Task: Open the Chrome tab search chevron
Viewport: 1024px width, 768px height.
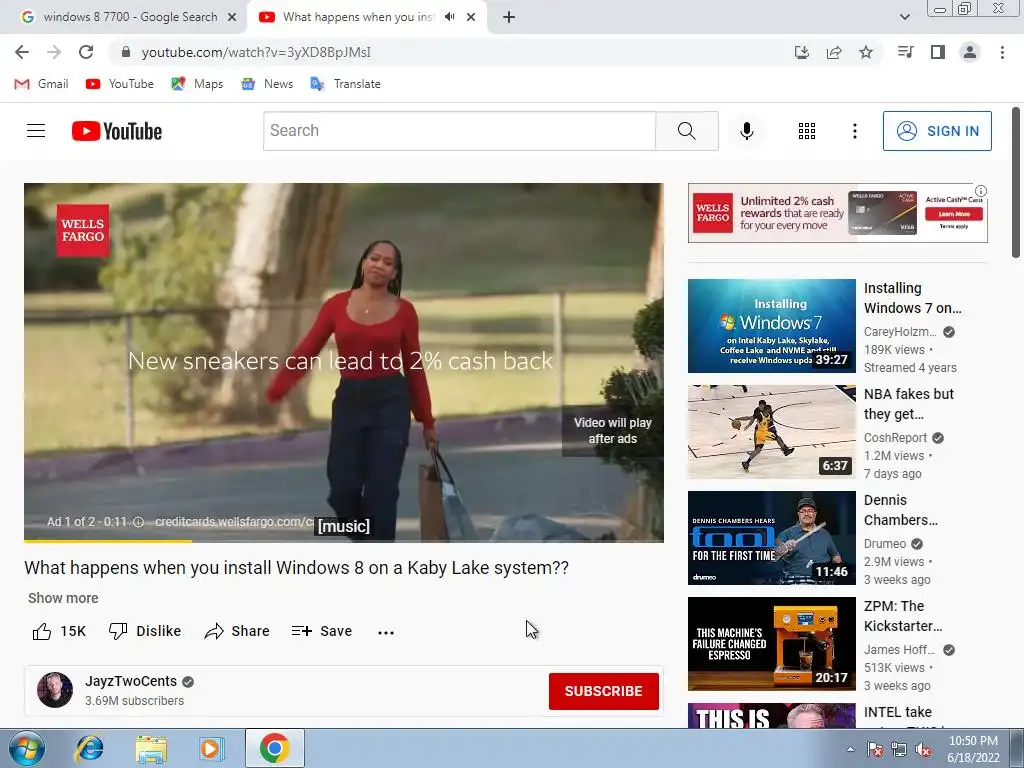Action: (x=904, y=17)
